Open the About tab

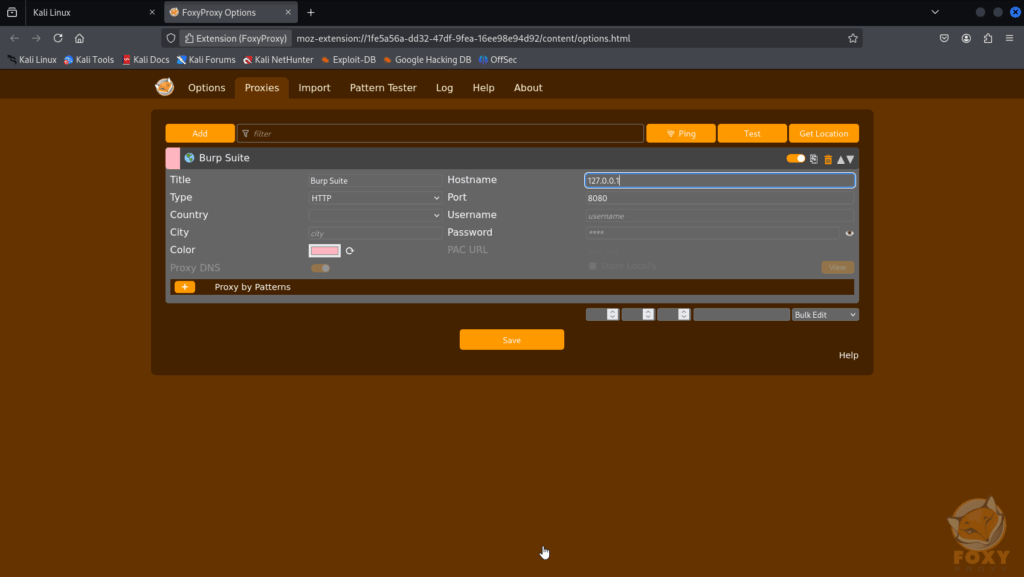(x=528, y=87)
